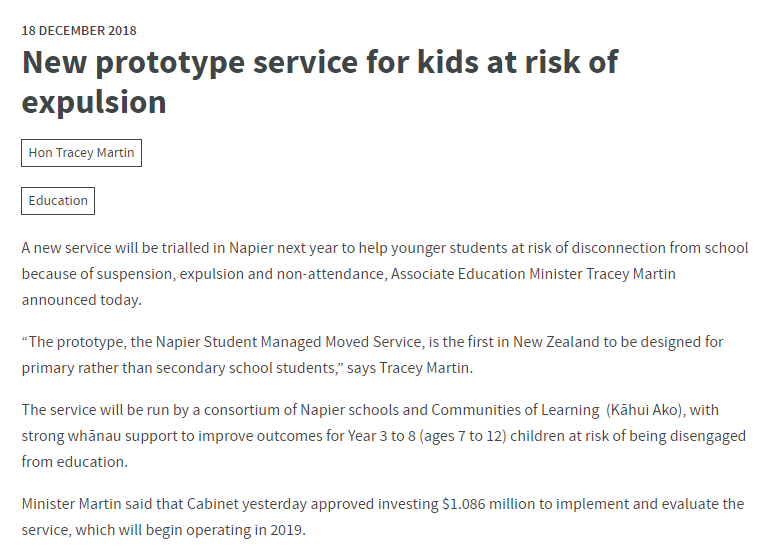Click the words "strong whānau support"
781x549 pixels.
(100, 436)
